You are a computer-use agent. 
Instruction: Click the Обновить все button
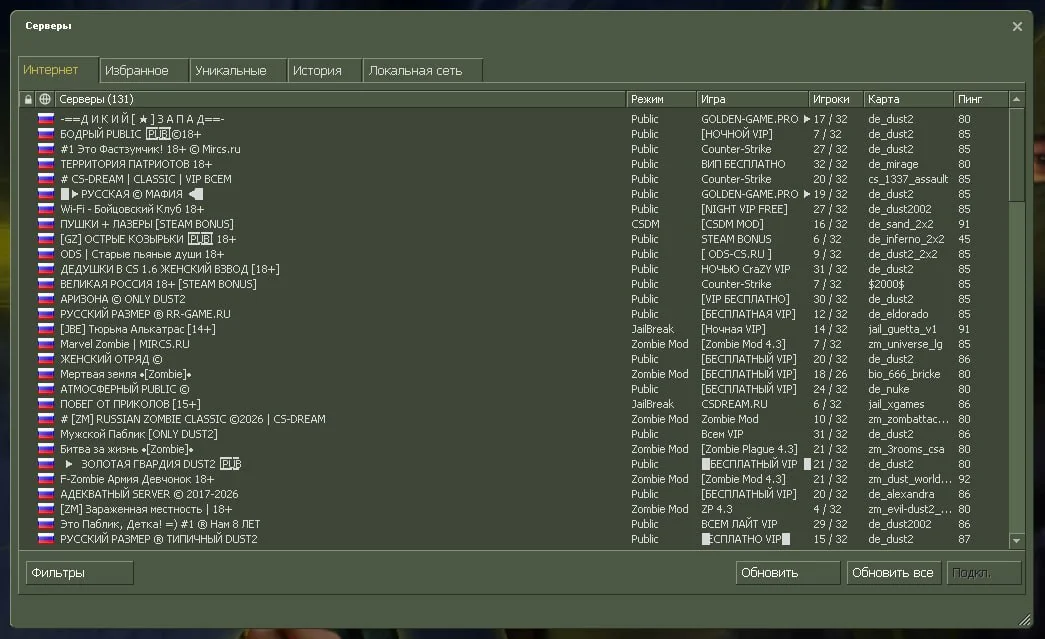[x=893, y=573]
